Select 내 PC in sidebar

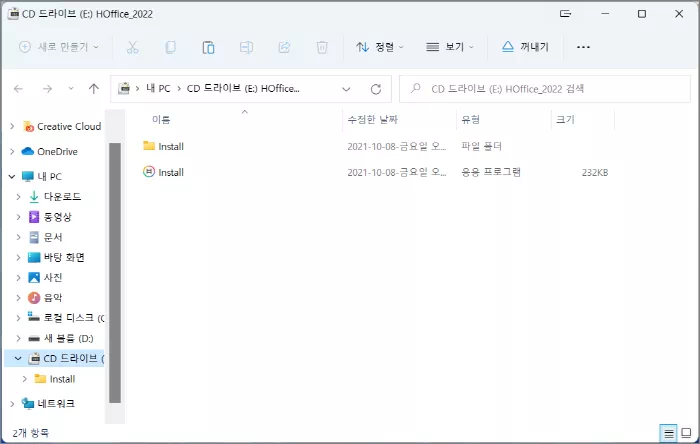49,177
